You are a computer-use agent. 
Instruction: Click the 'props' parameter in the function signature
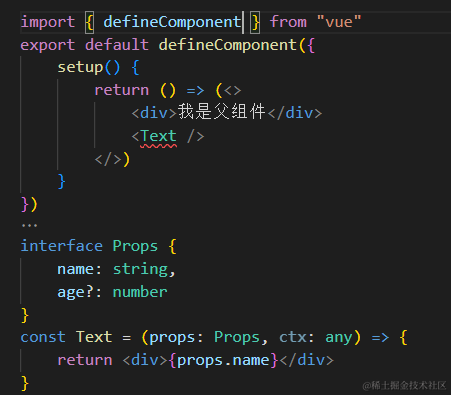172,338
